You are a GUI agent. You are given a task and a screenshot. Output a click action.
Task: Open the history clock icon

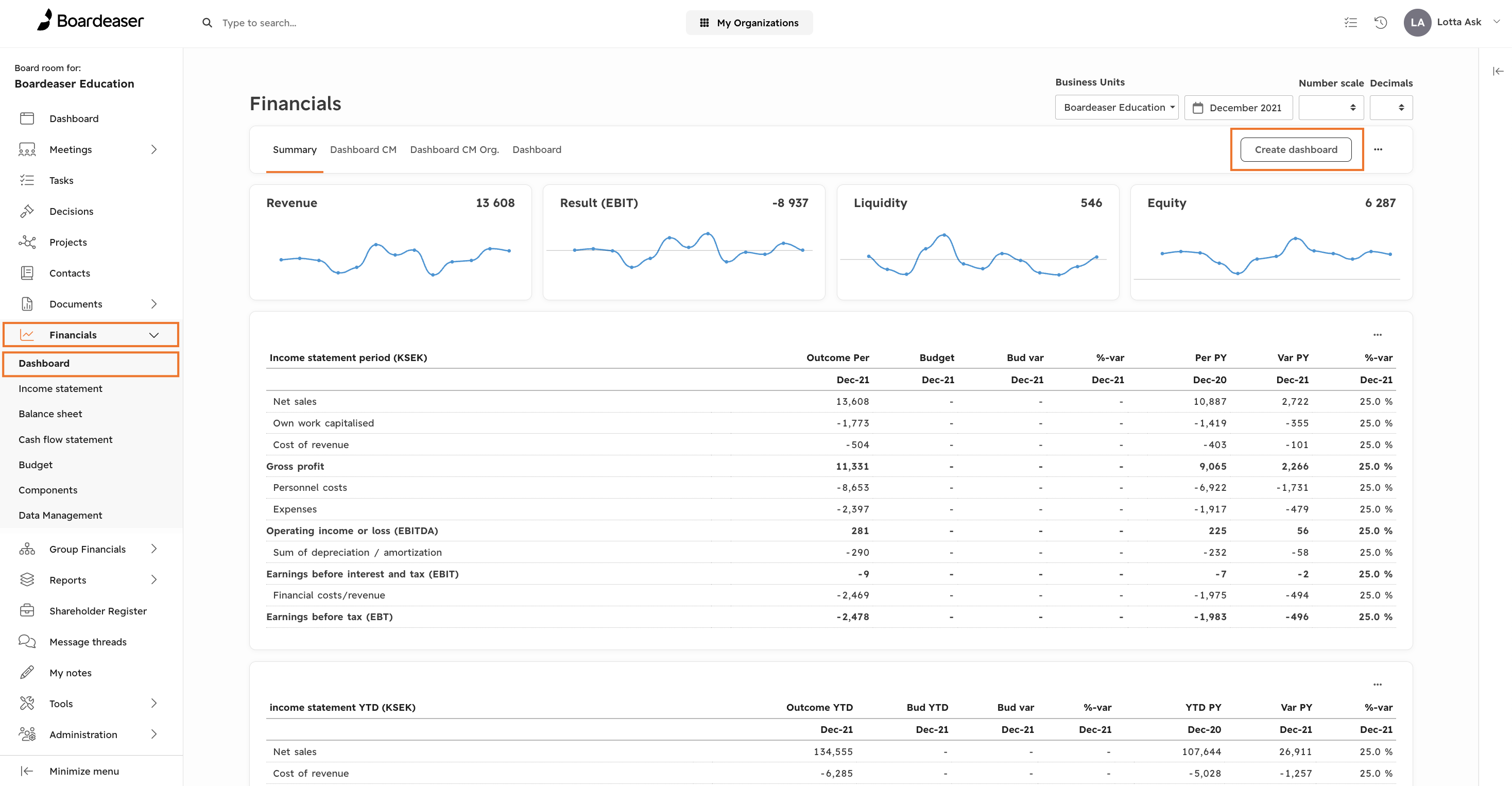click(x=1381, y=23)
